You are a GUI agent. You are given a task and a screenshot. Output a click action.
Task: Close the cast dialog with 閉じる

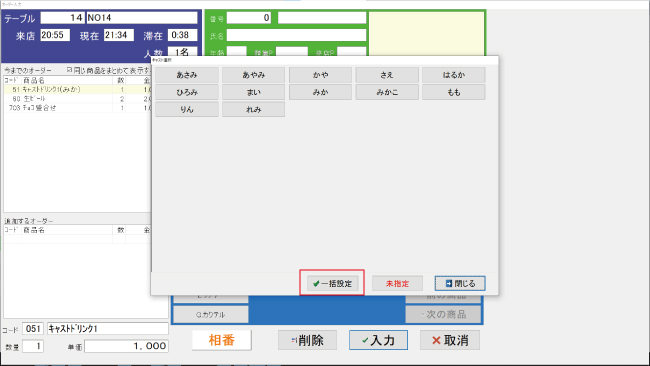[x=460, y=284]
